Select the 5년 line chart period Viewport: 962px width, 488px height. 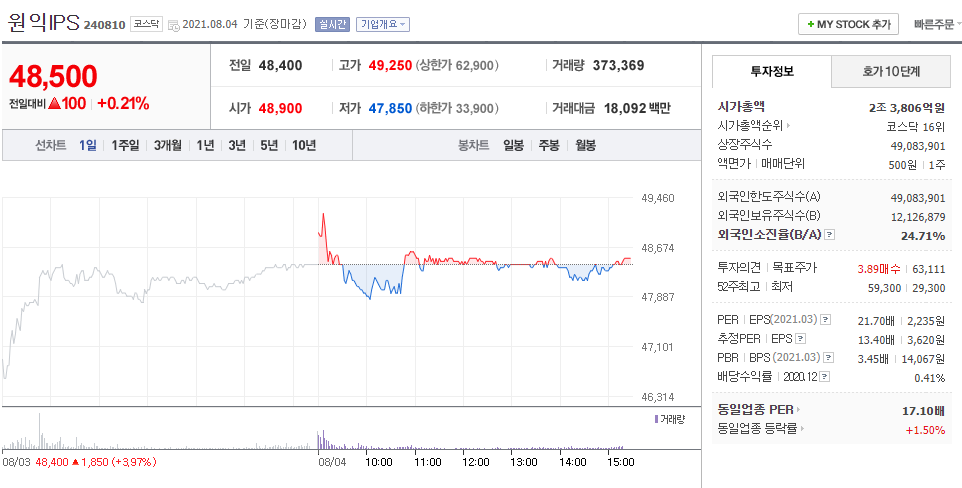point(269,145)
